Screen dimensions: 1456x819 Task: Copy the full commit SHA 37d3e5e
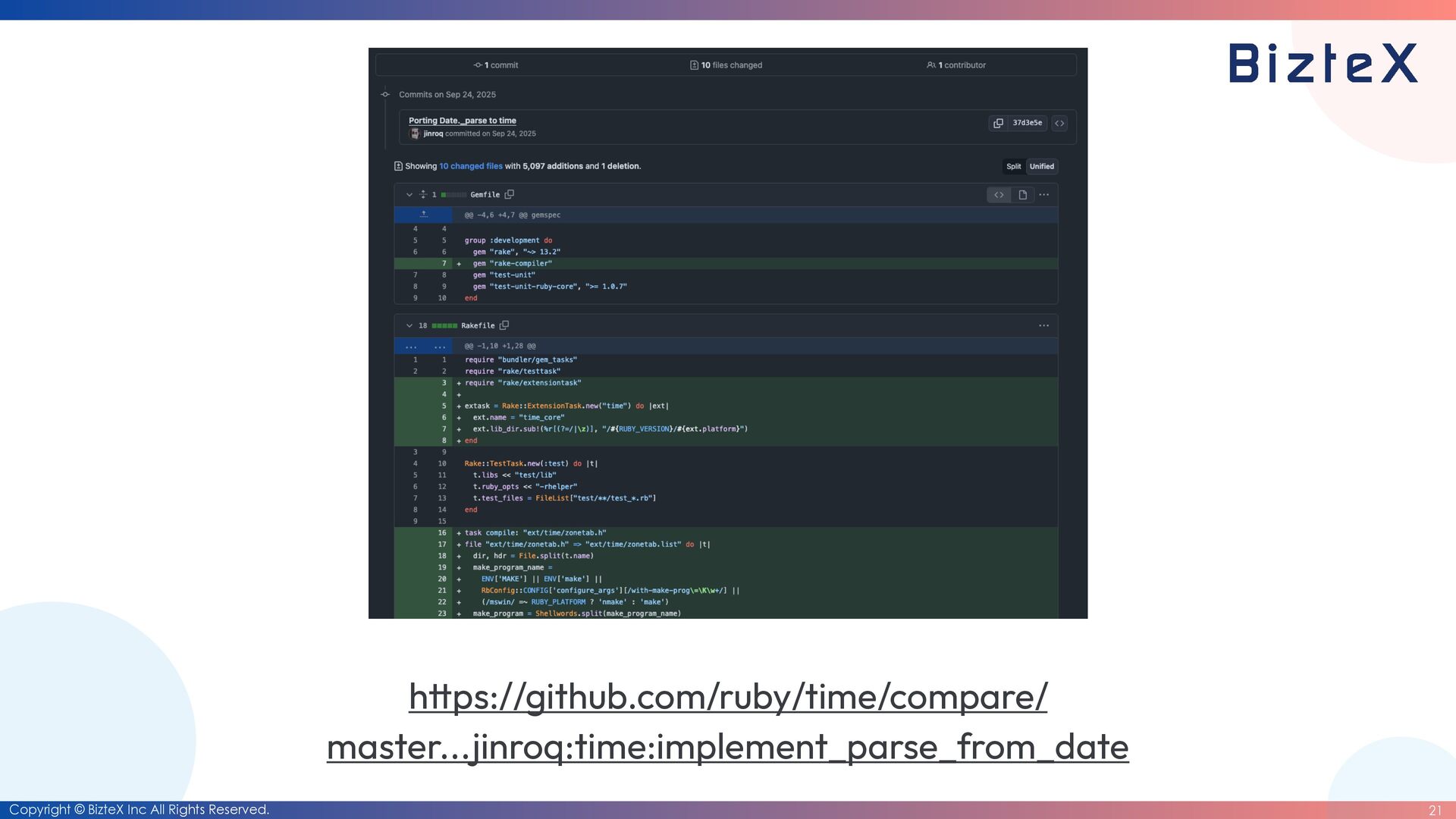(998, 123)
